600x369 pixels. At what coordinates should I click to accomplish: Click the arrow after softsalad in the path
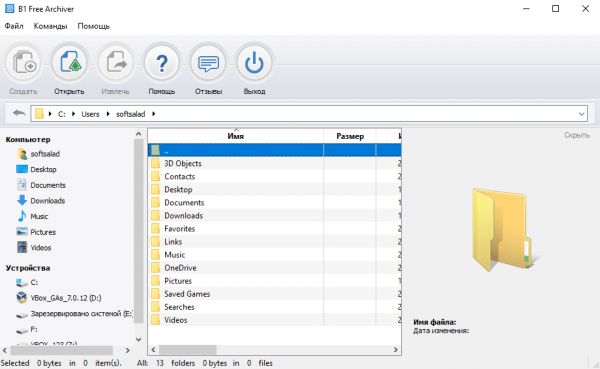point(153,114)
